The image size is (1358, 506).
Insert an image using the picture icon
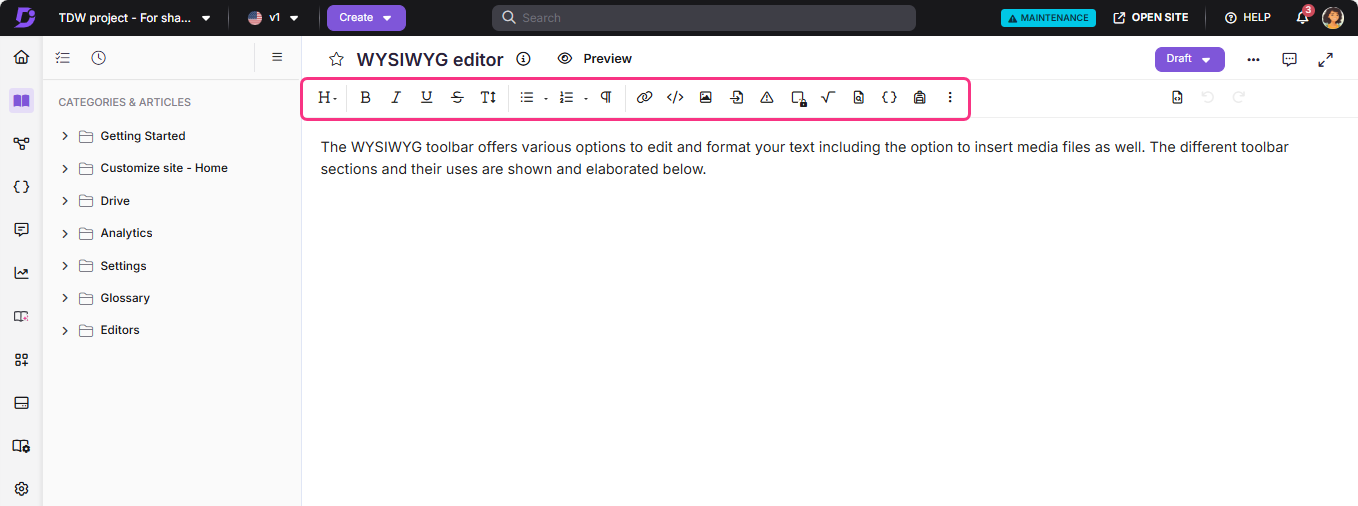pyautogui.click(x=706, y=97)
